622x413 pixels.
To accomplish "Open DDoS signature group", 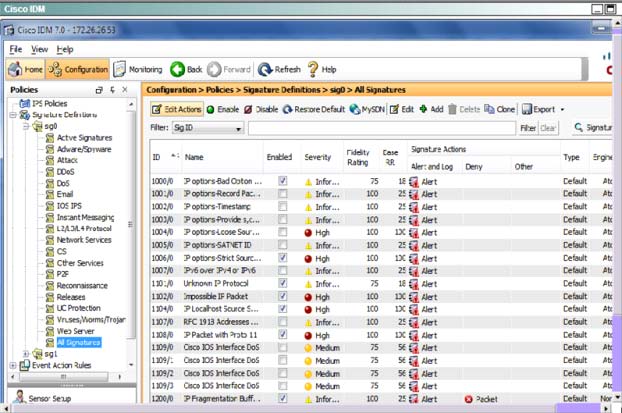I will coord(65,172).
